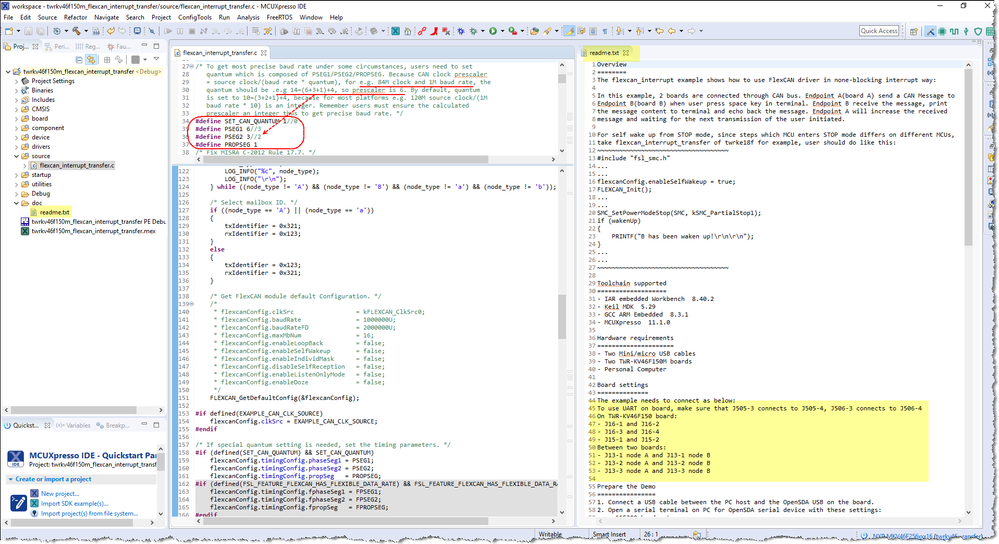This screenshot has width=999, height=544.
Task: Click the green Run button icon
Action: [x=493, y=31]
